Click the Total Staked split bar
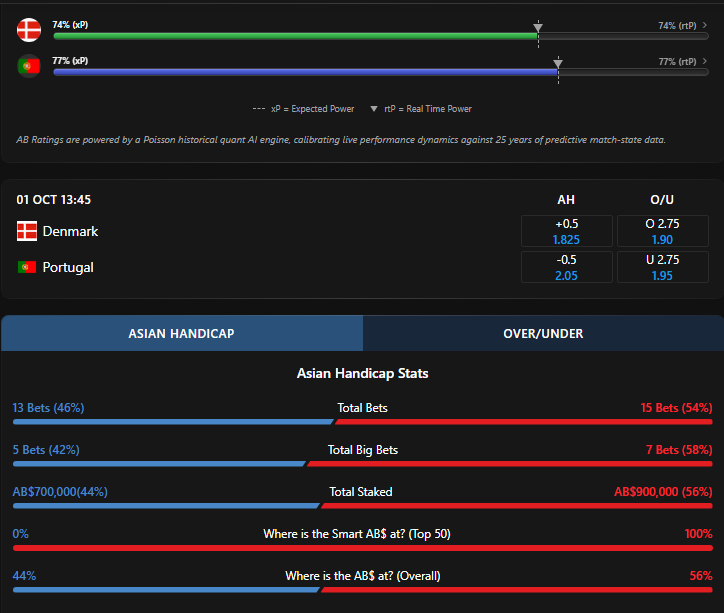This screenshot has width=724, height=613. [362, 506]
